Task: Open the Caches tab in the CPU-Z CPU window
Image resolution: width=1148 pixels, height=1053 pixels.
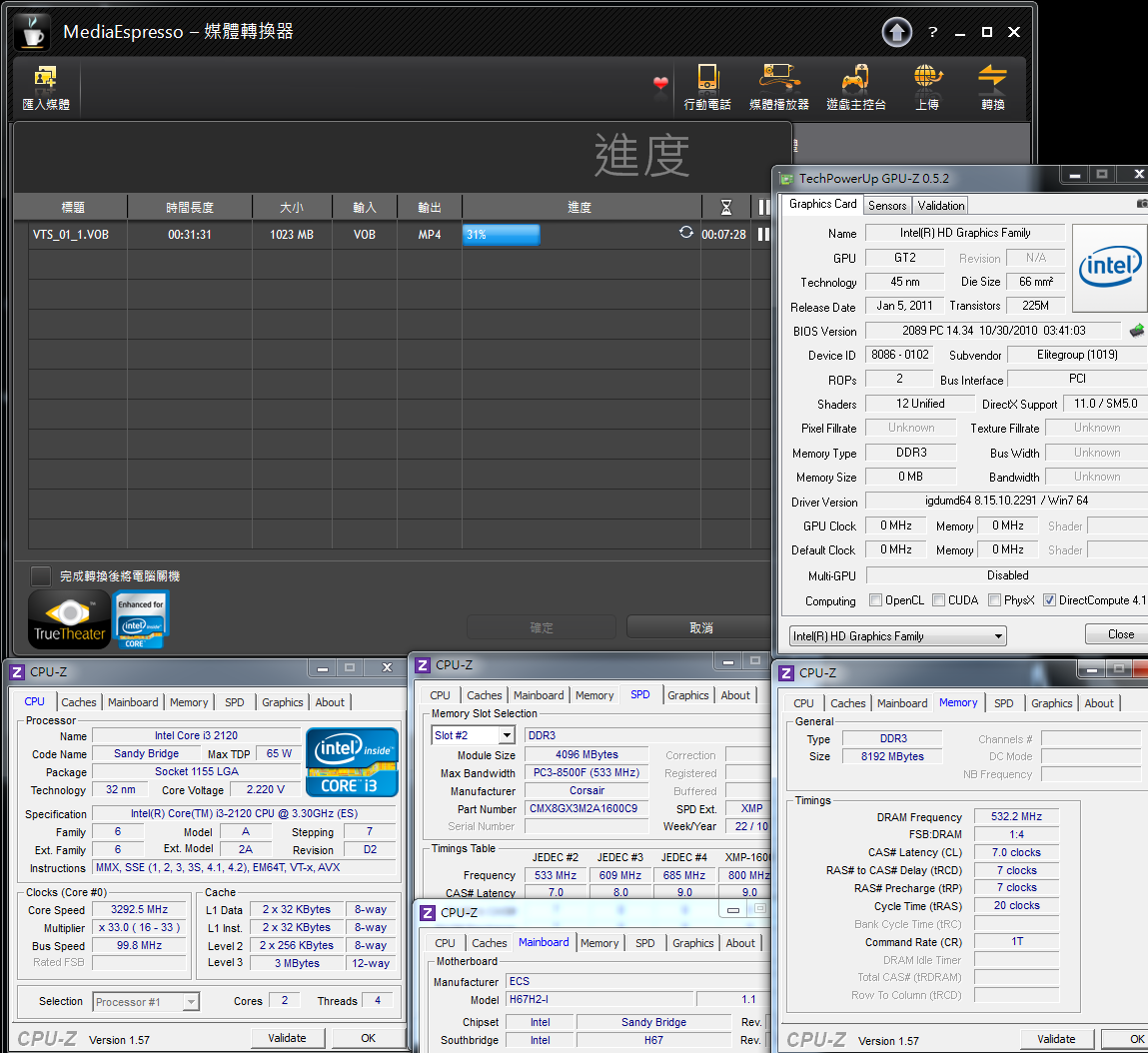Action: coord(78,702)
